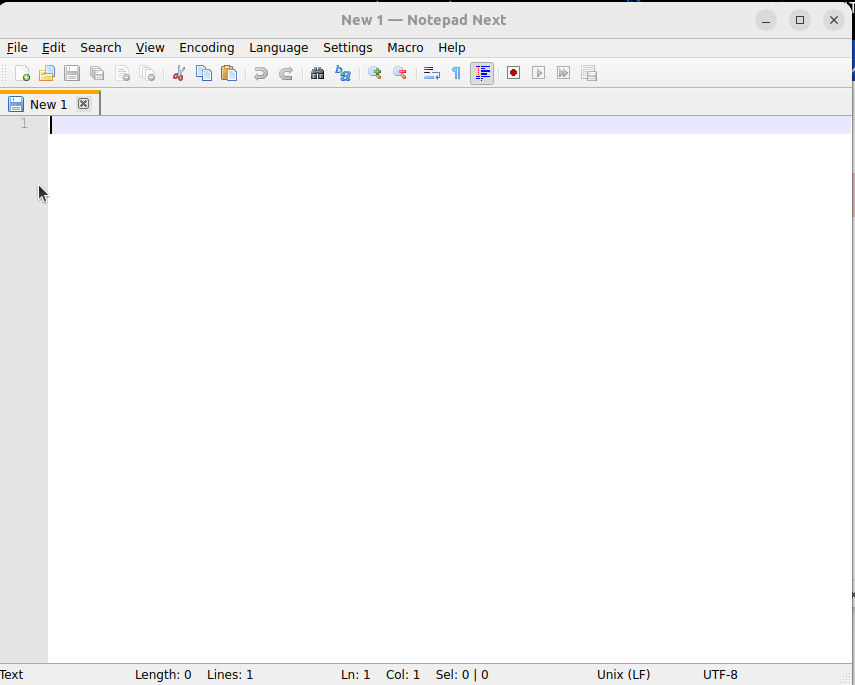Click Col: 1 in status bar

click(x=403, y=675)
